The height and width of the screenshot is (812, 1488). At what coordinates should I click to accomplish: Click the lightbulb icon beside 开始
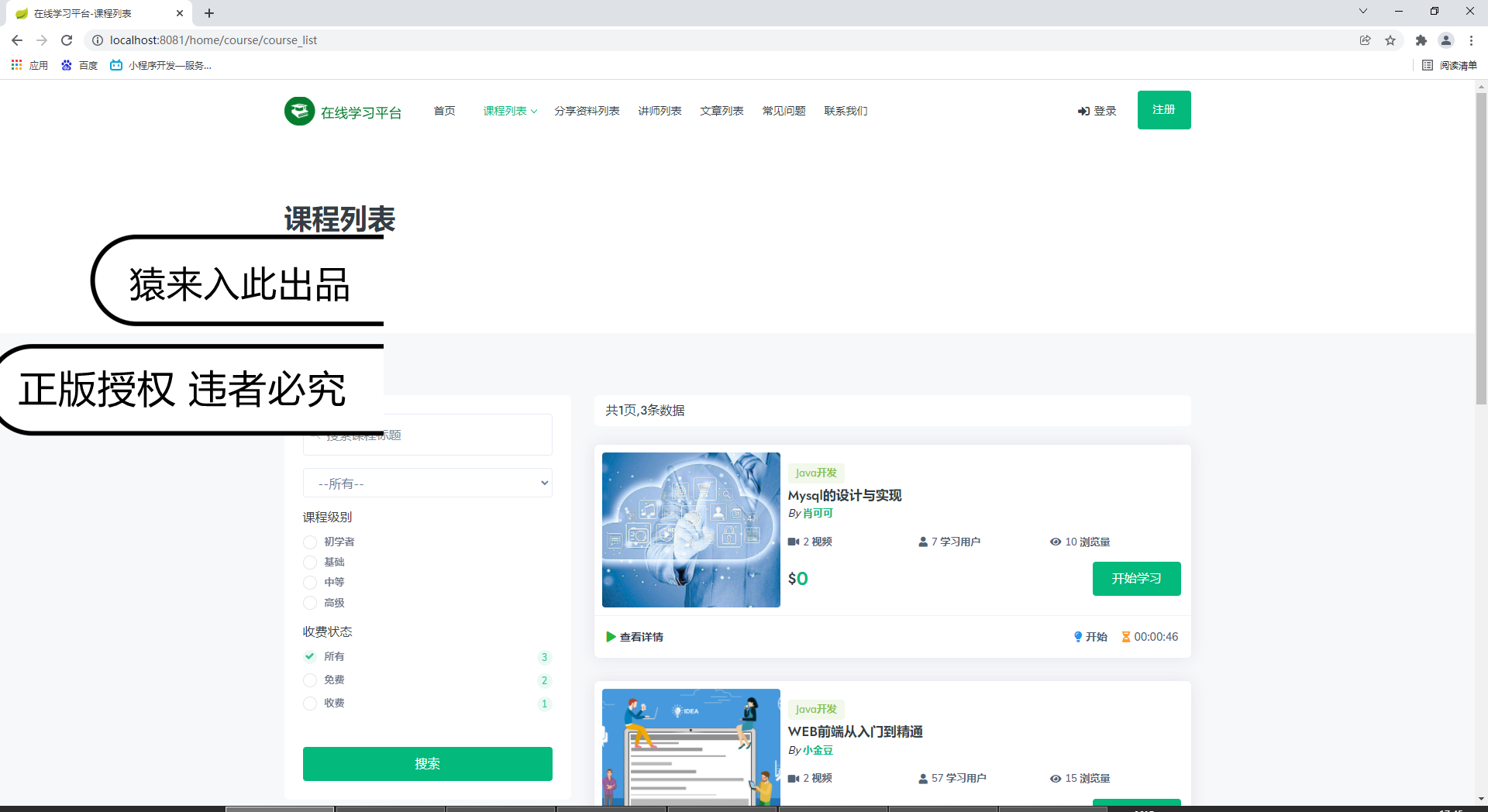pos(1078,637)
